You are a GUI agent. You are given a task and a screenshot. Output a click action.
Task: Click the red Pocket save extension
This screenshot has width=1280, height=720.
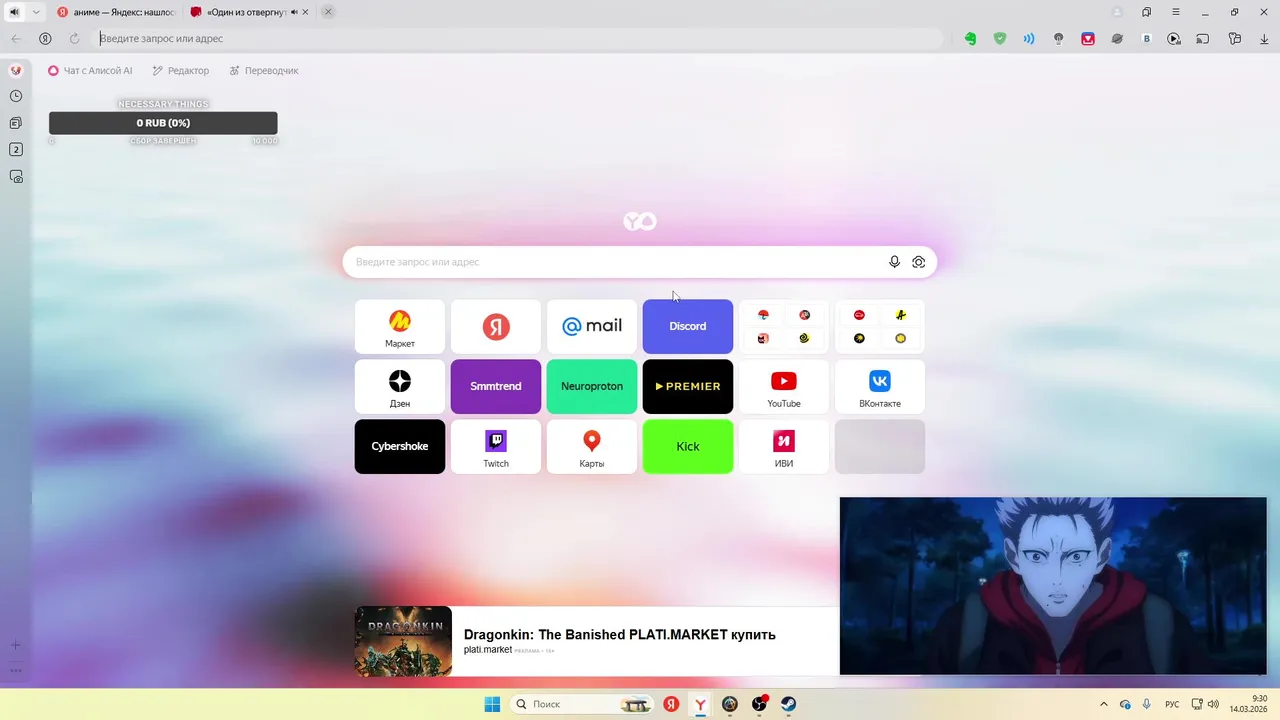point(1088,39)
